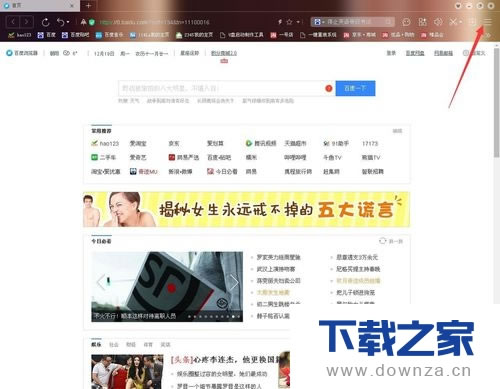
Task: Click the blue 百度一下 search button
Action: pos(355,88)
